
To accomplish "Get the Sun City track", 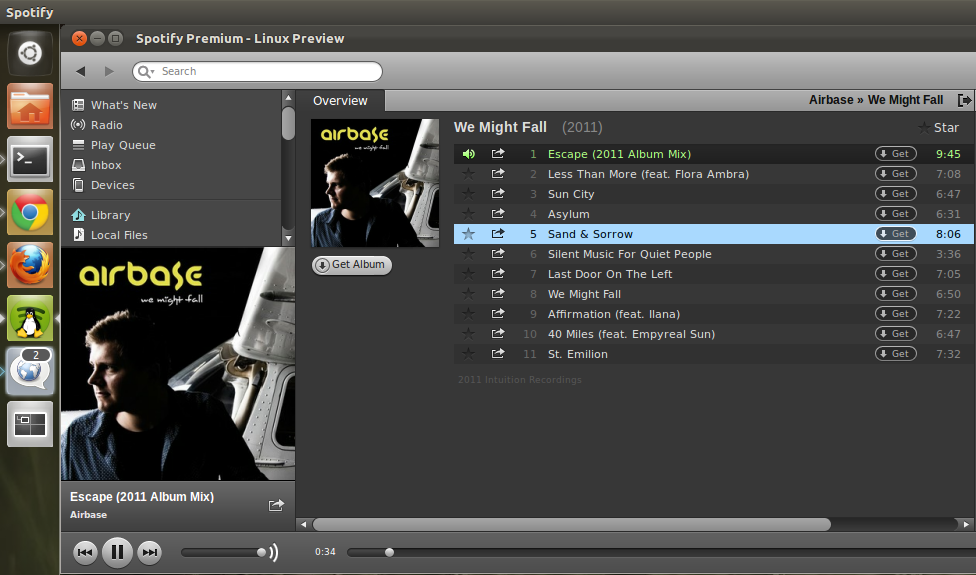I will tap(895, 194).
